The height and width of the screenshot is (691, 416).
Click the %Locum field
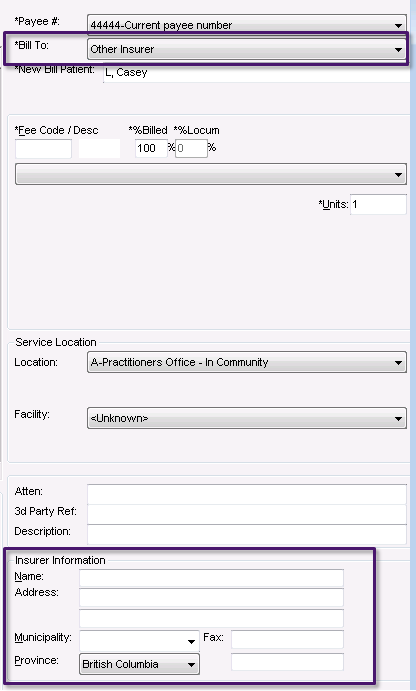click(x=191, y=149)
